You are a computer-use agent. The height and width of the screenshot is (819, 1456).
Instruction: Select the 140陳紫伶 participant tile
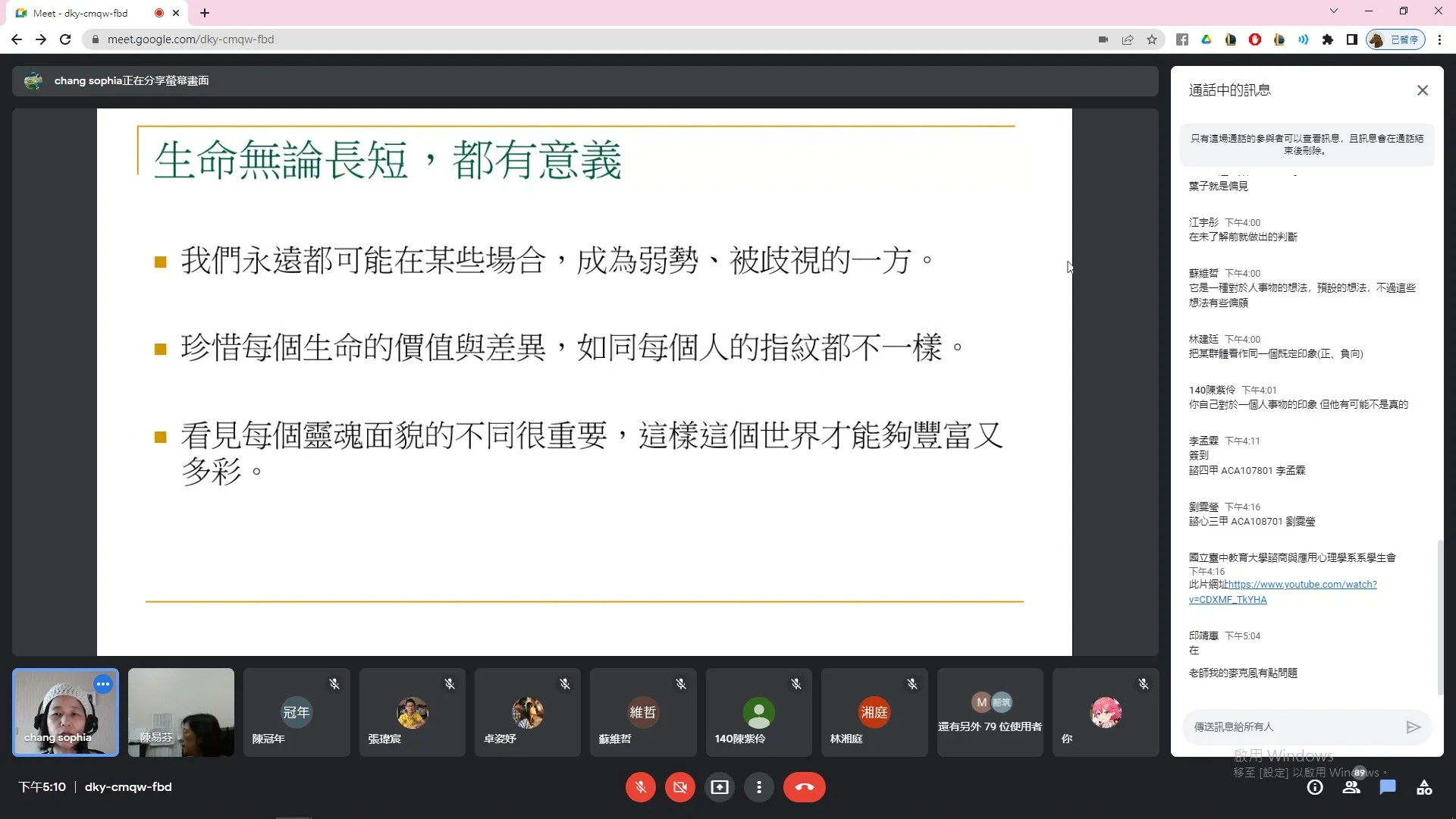759,712
